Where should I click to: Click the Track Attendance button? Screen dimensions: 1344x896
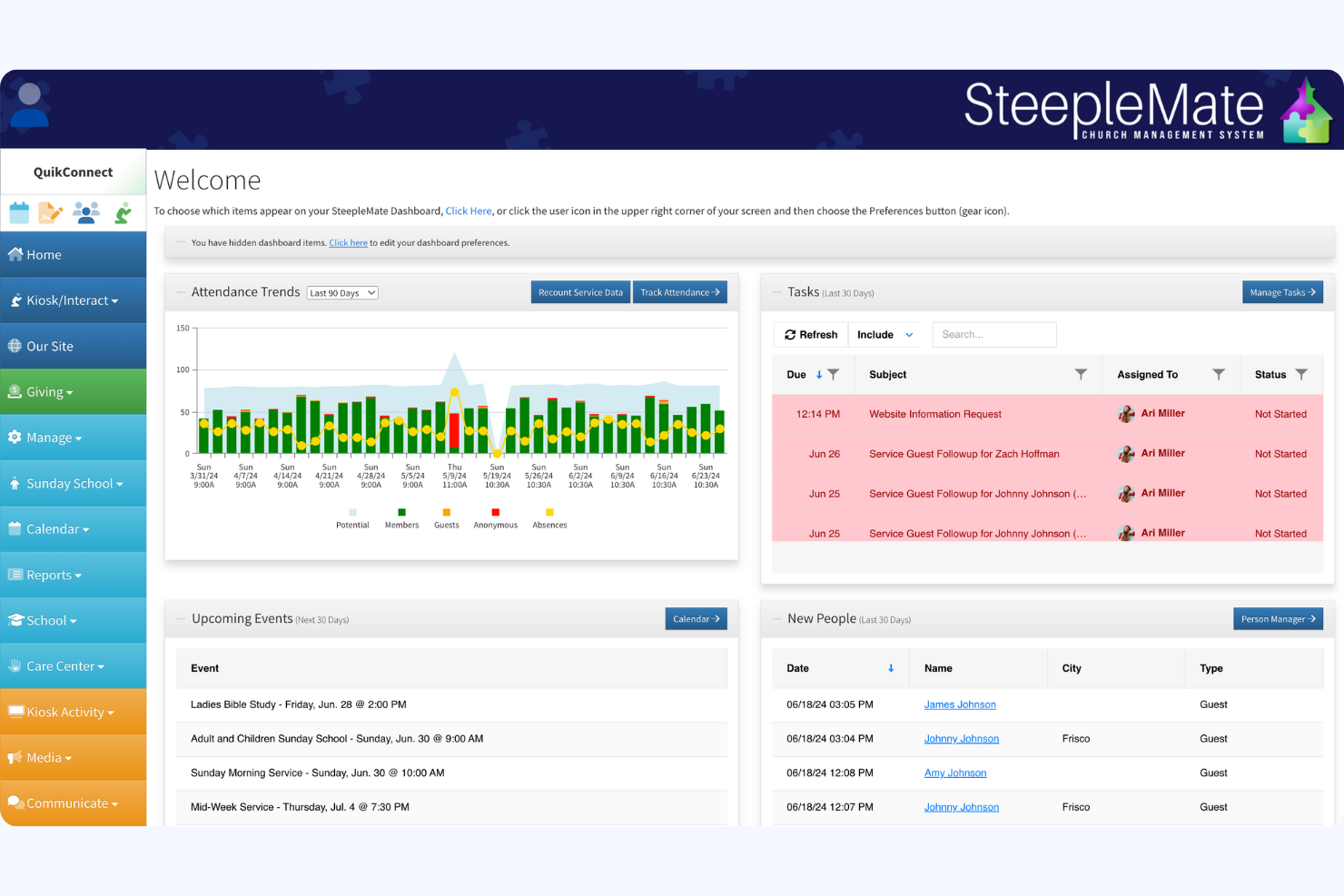coord(680,291)
